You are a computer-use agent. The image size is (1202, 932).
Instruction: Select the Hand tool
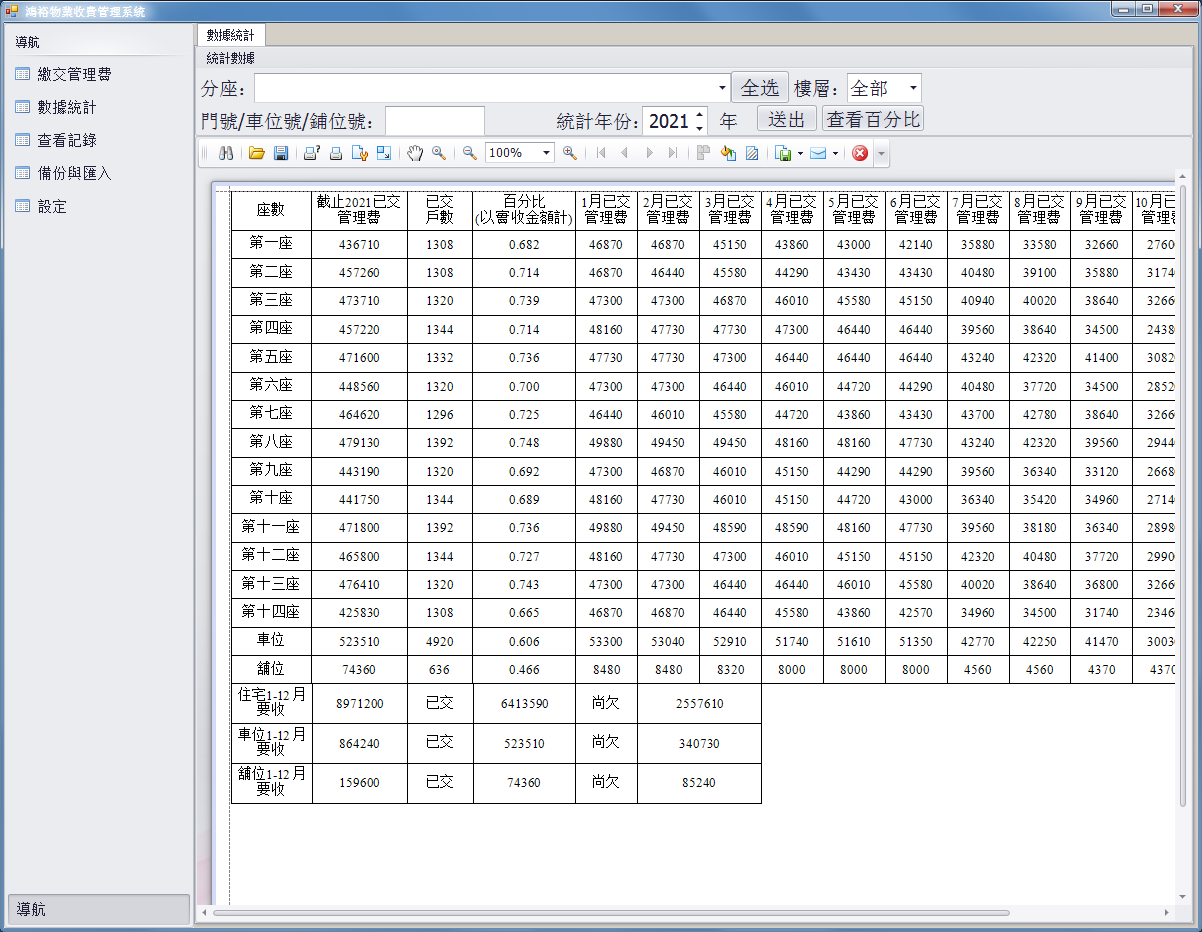tap(415, 153)
